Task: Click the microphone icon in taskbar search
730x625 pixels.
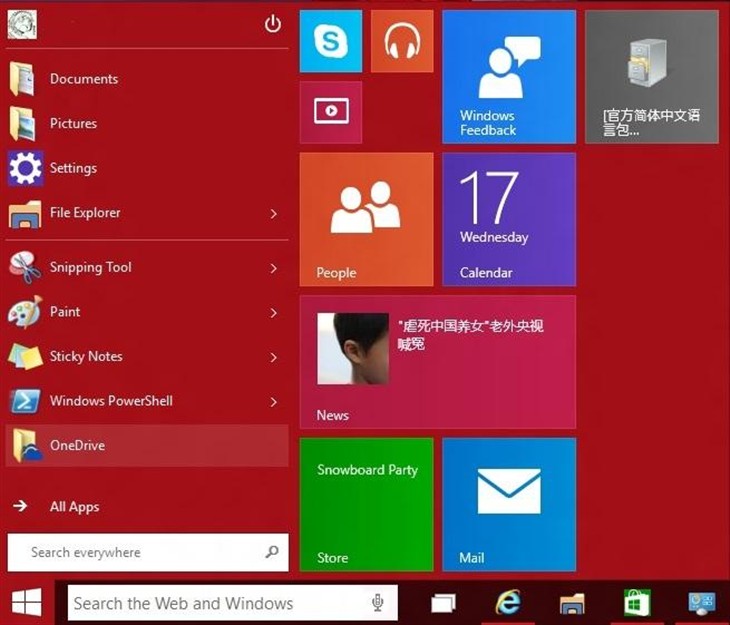Action: 378,603
